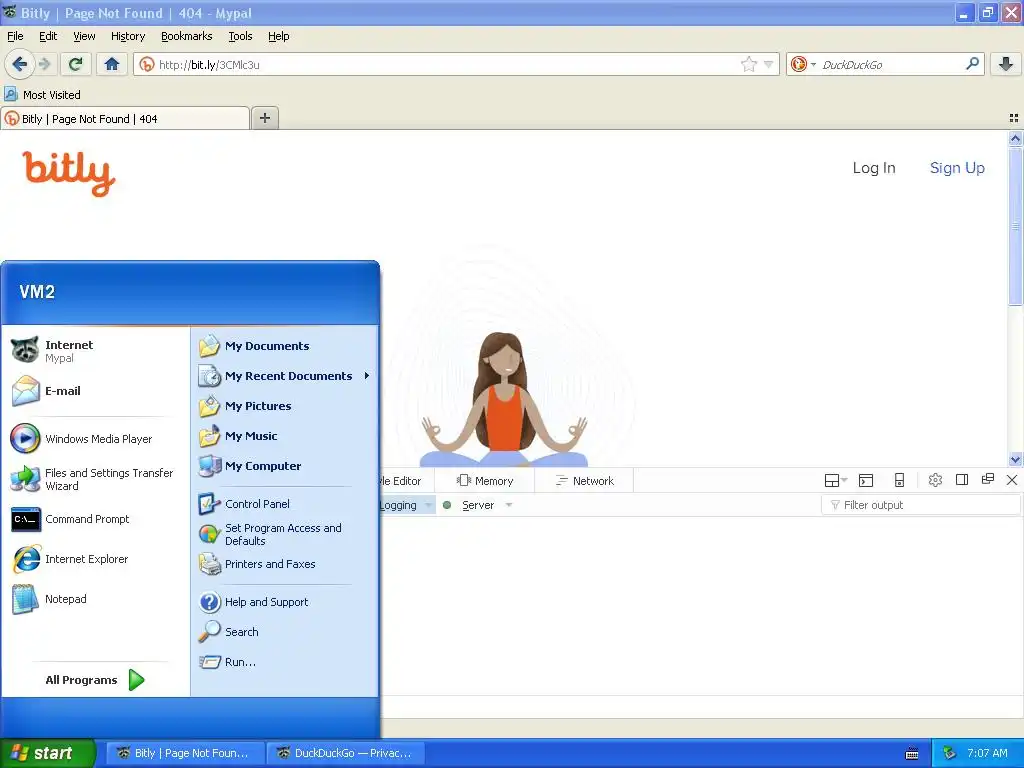Open the Bookmarks menu

coord(187,36)
